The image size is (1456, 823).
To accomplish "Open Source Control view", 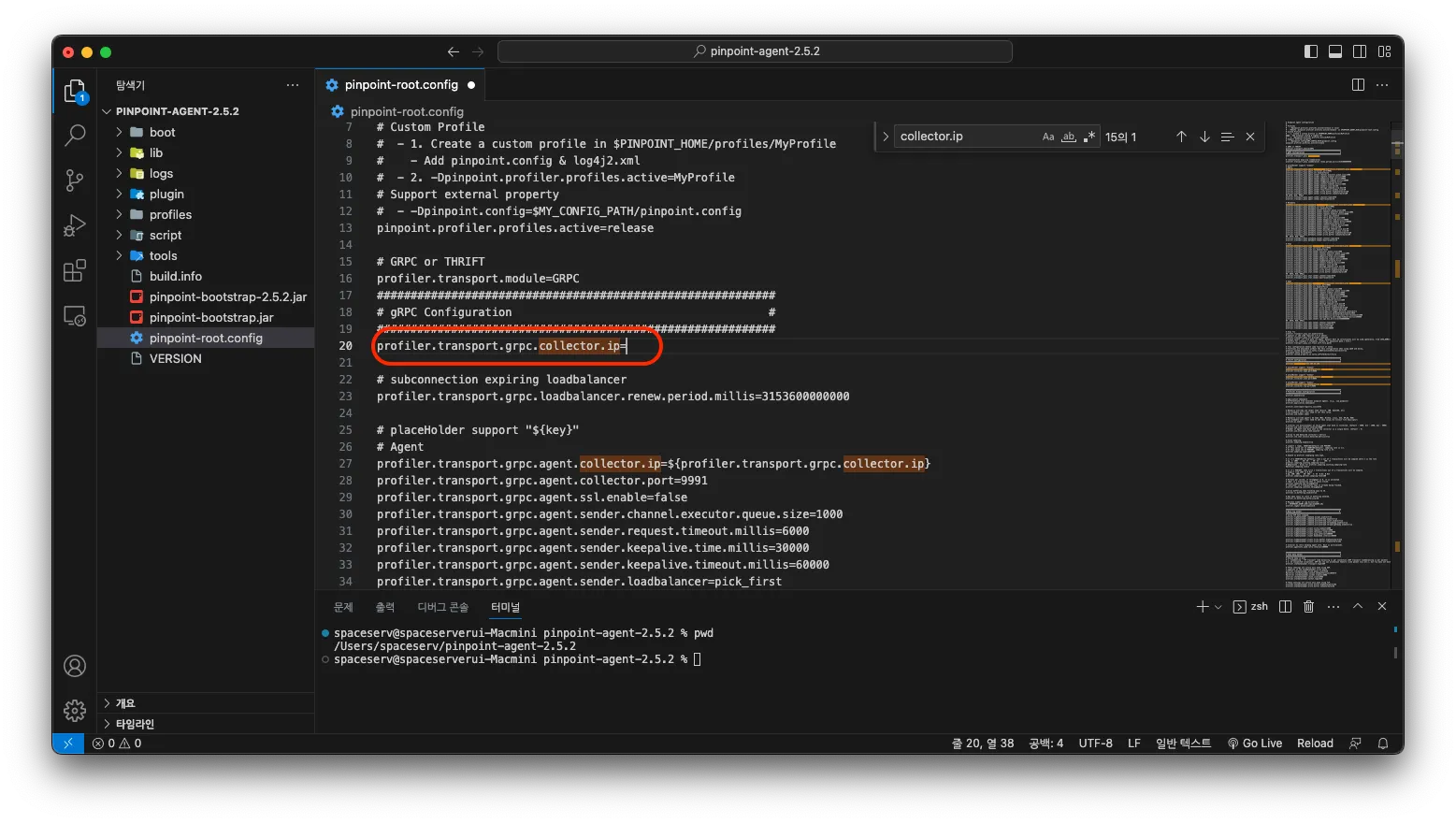I will [x=75, y=180].
